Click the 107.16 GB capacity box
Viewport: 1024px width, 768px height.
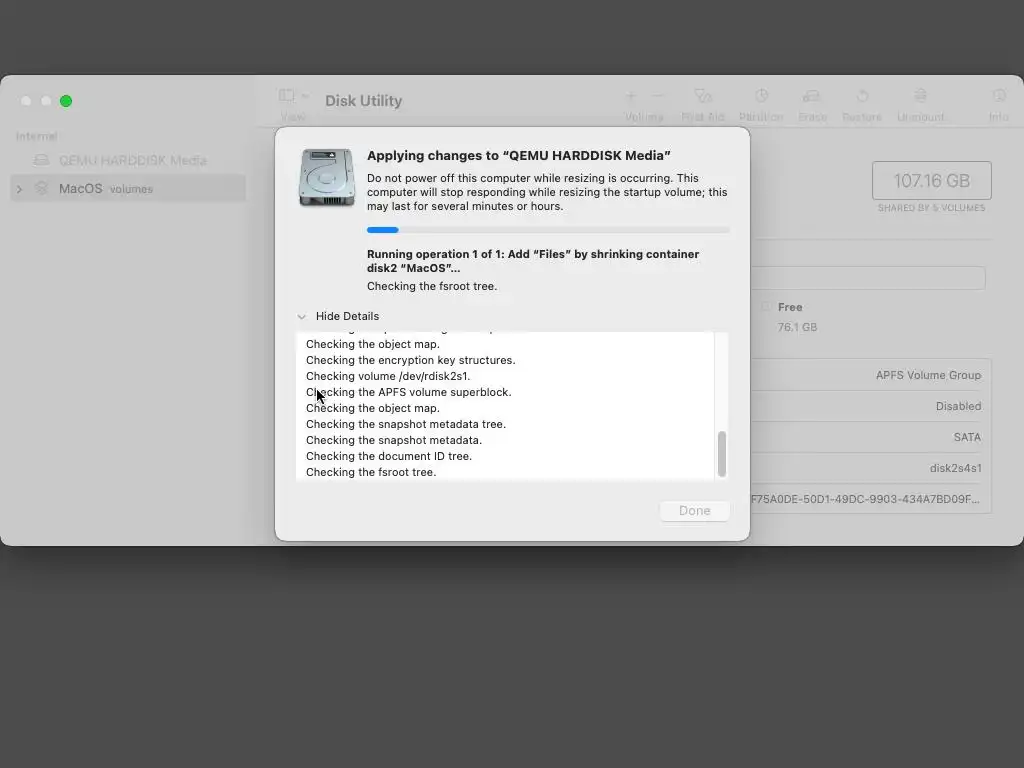coord(931,180)
